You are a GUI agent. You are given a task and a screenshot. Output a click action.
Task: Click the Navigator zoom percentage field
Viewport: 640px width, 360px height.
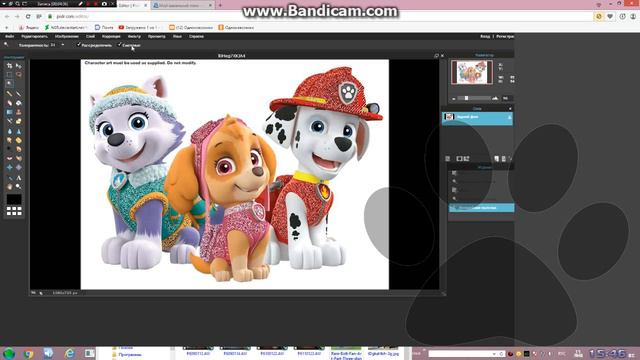coord(507,98)
